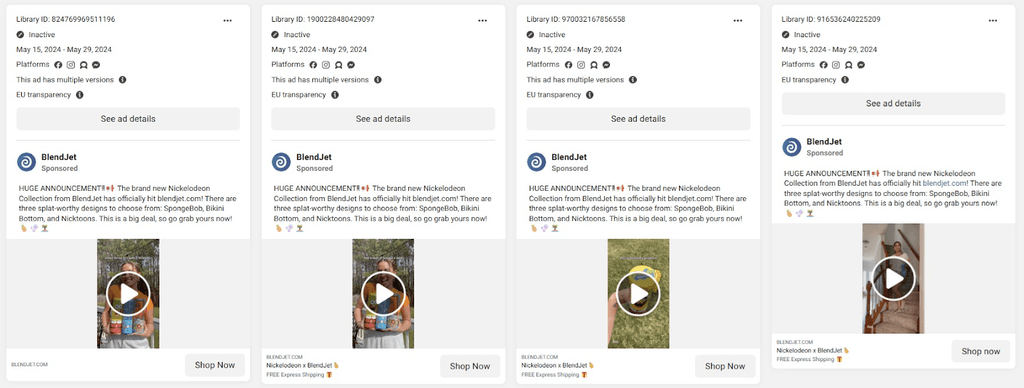1024x388 pixels.
Task: Click Facebook platform icon in ad 824769969511196
Action: 58,65
